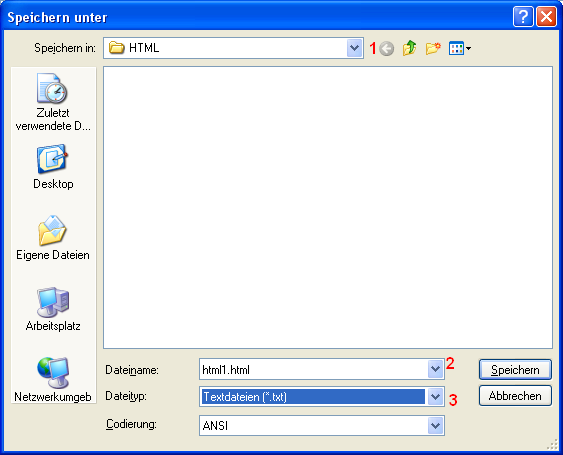This screenshot has height=455, width=563.
Task: Go to Eigene Dateien
Action: coord(53,238)
